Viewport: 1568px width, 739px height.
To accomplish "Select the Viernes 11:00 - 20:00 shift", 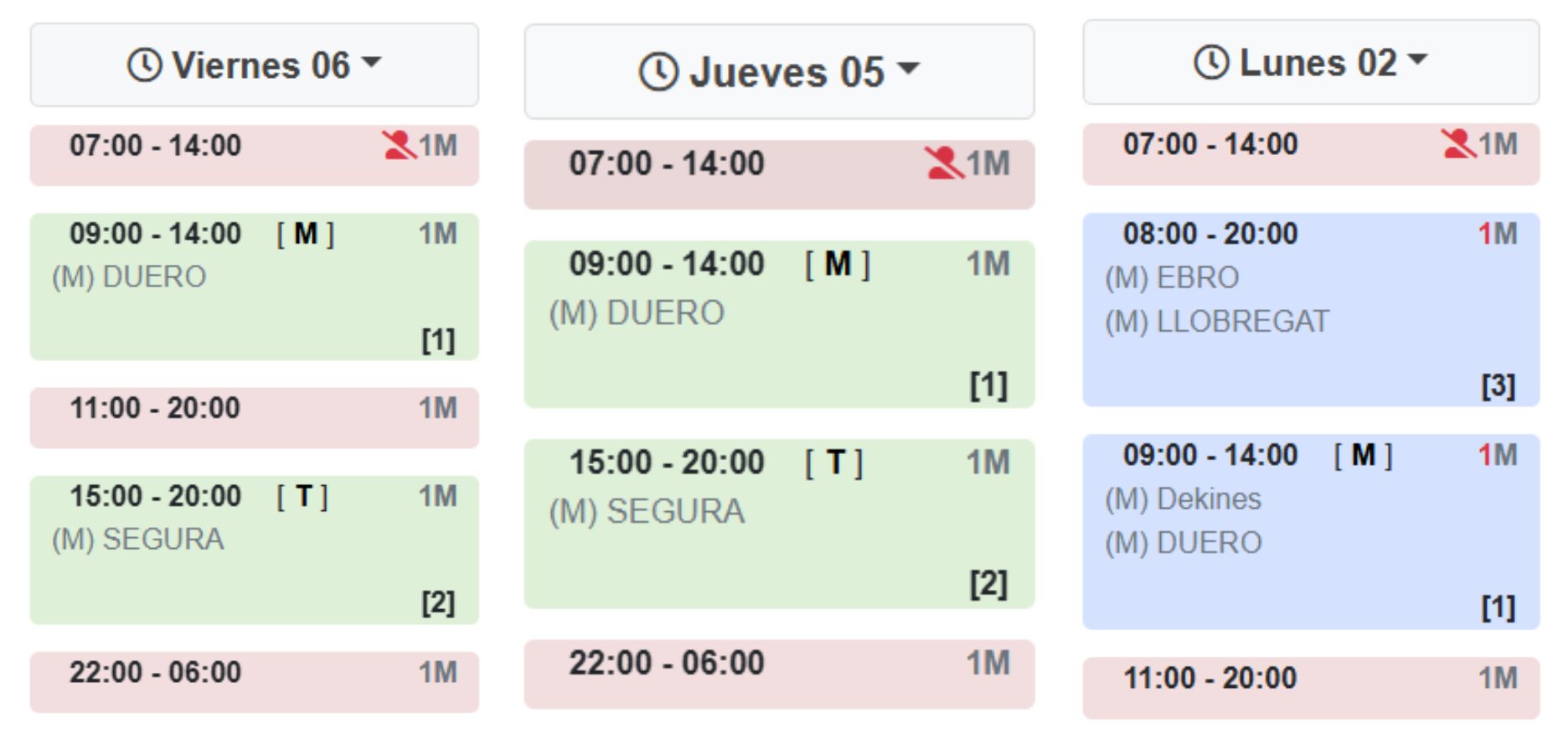I will [x=255, y=417].
